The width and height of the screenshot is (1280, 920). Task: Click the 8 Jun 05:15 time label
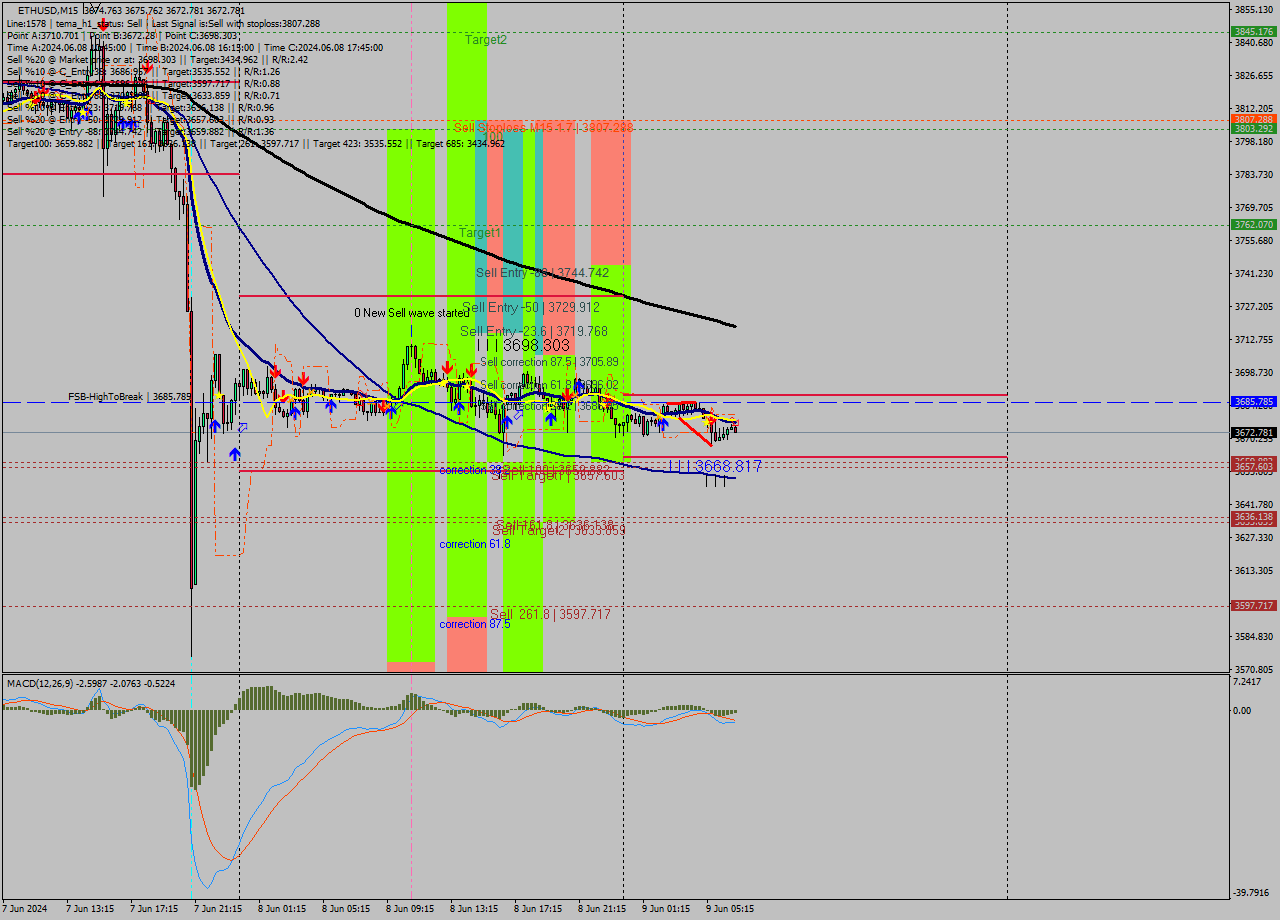click(345, 909)
